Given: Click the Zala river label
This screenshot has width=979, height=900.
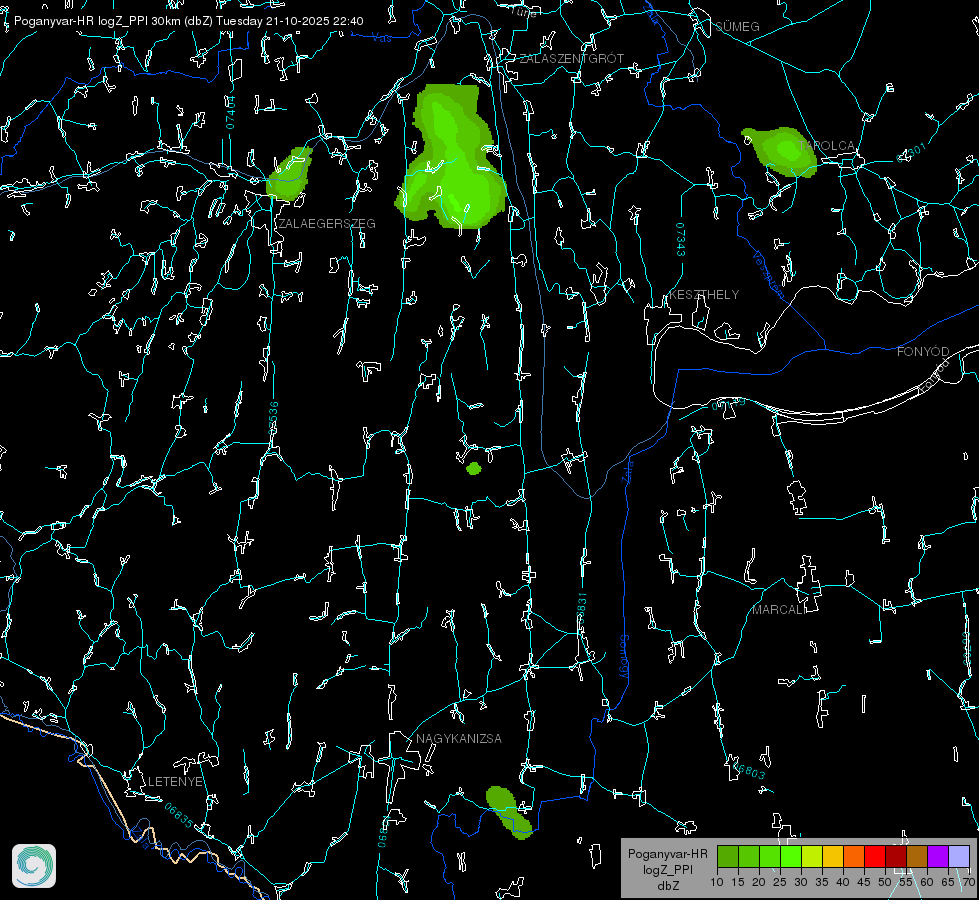Looking at the screenshot, I should point(627,470).
